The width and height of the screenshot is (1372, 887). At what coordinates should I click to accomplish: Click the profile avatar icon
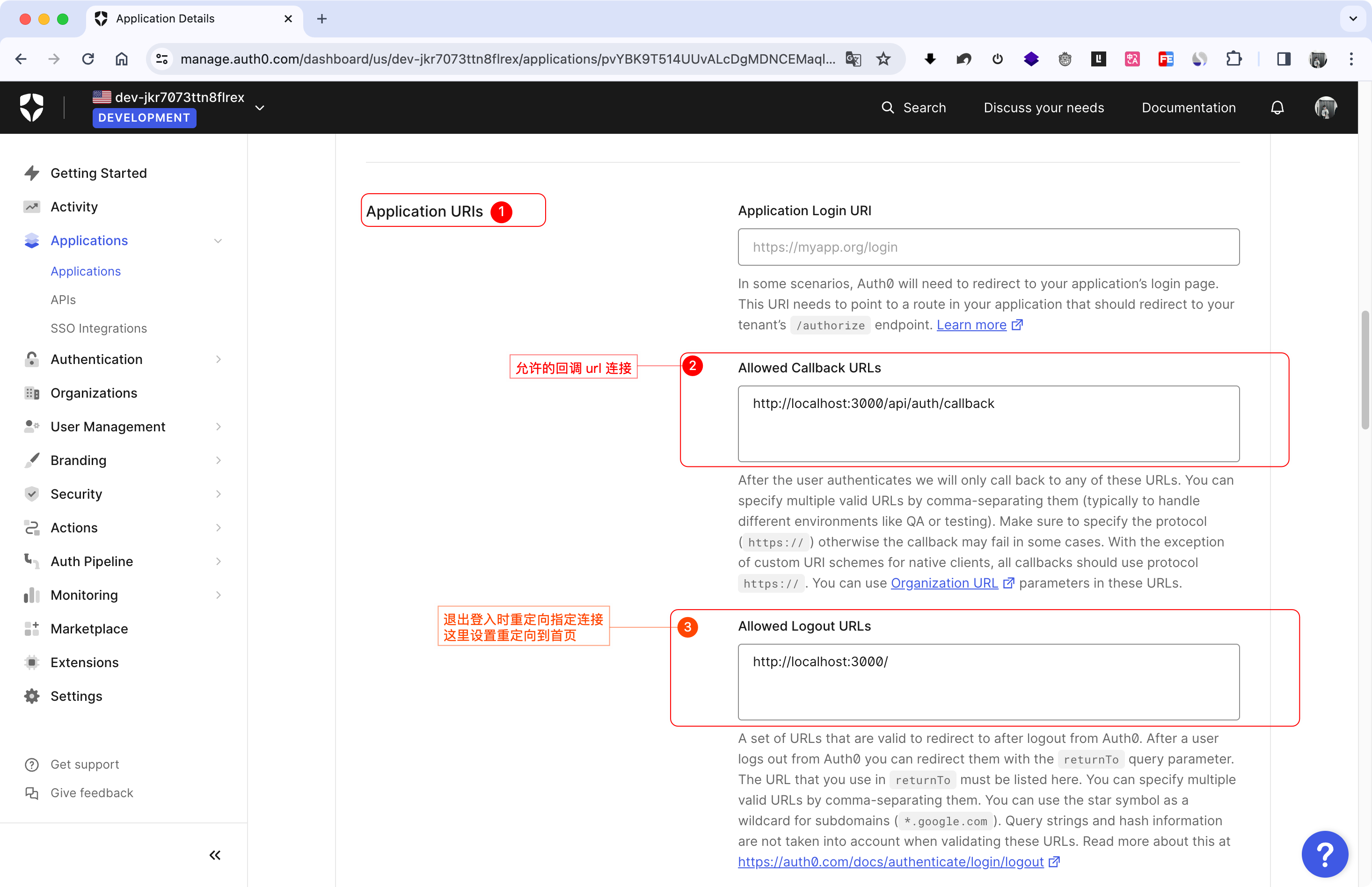point(1325,107)
